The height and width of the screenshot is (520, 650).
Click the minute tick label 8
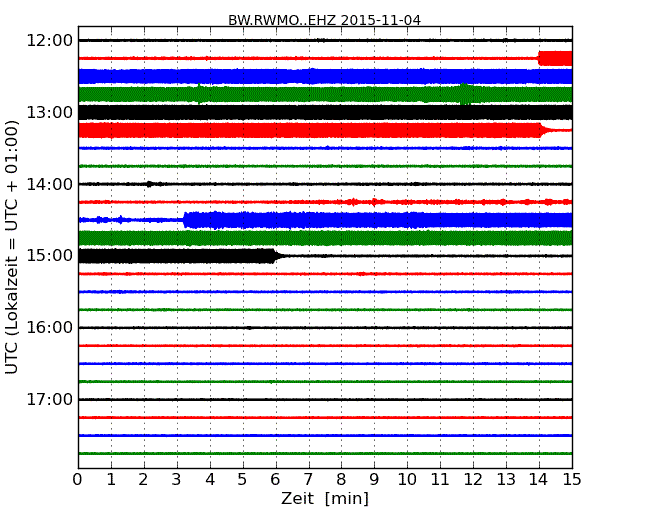pos(341,480)
